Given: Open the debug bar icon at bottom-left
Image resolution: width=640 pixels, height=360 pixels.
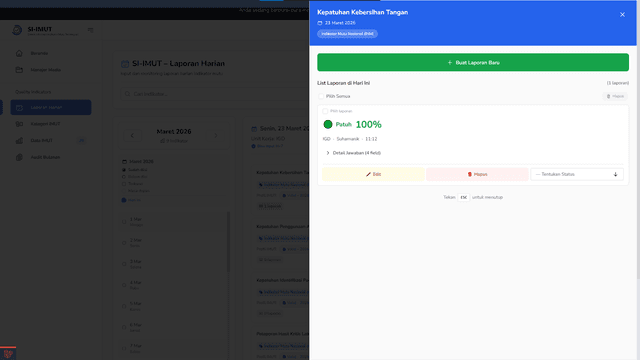Looking at the screenshot, I should (x=8, y=353).
